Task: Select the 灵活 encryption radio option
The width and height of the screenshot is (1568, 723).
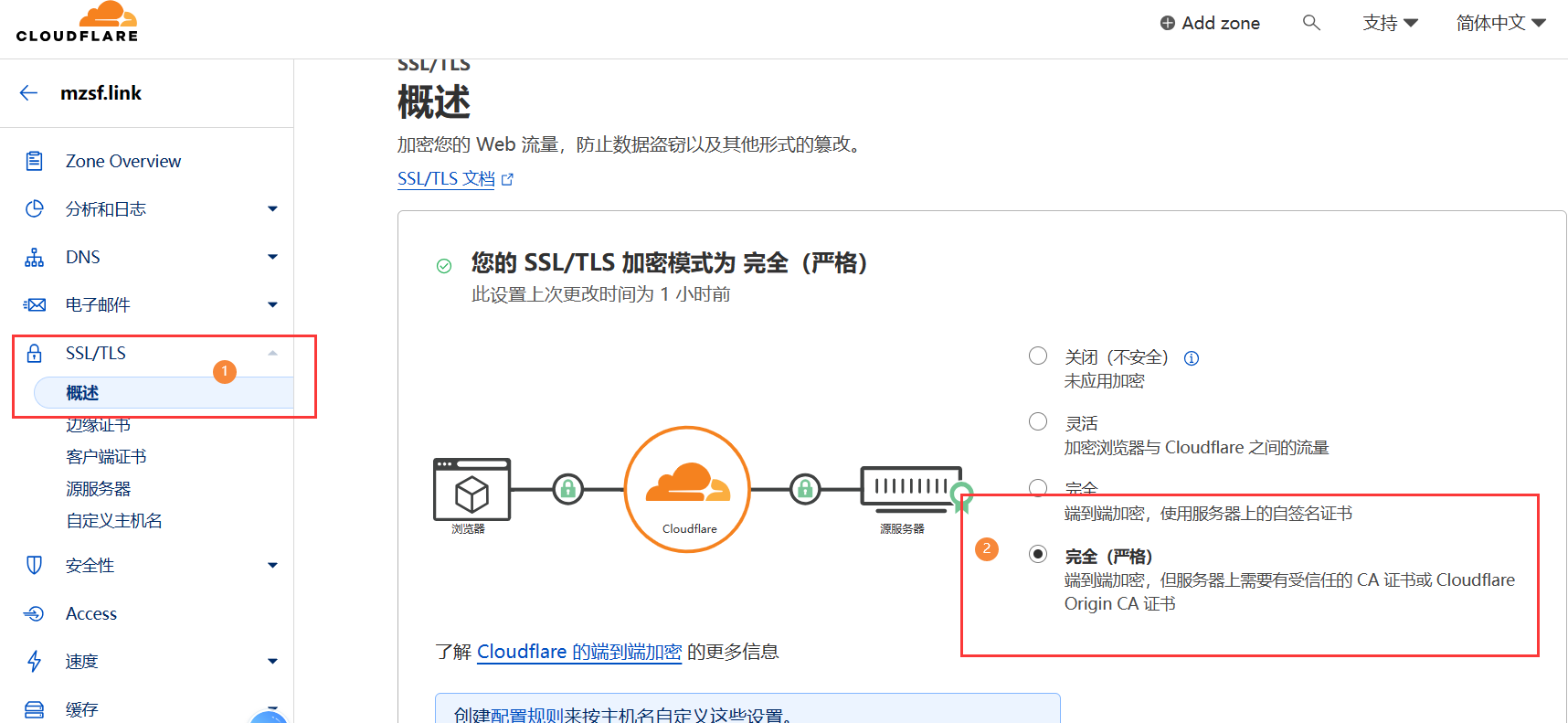Action: [1038, 421]
